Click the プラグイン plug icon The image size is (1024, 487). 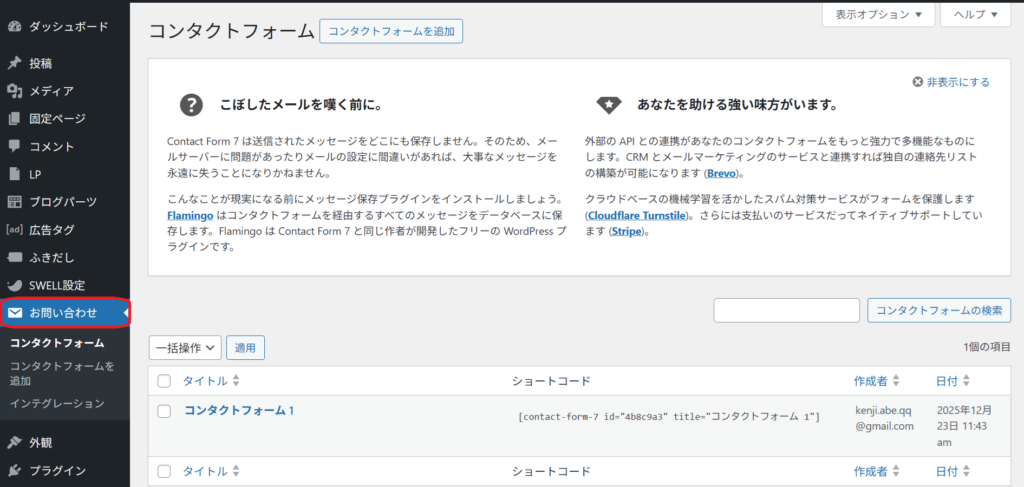14,470
